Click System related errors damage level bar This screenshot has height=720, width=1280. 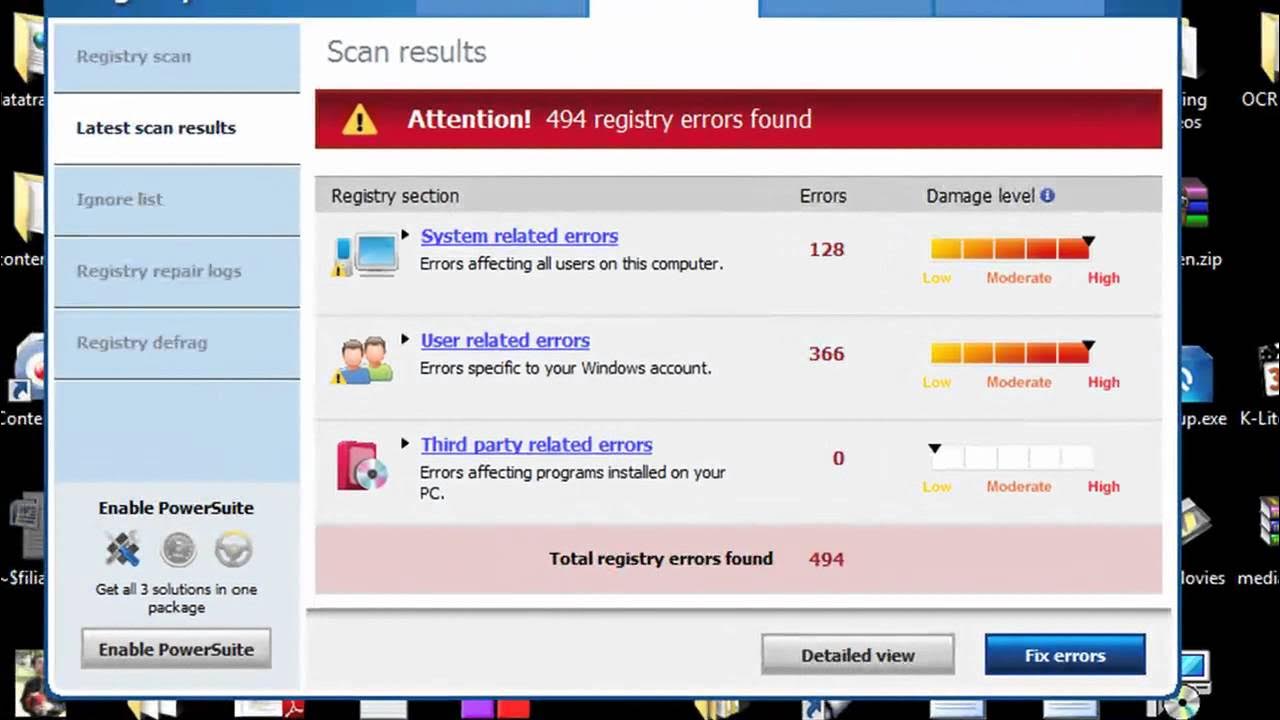tap(1010, 249)
